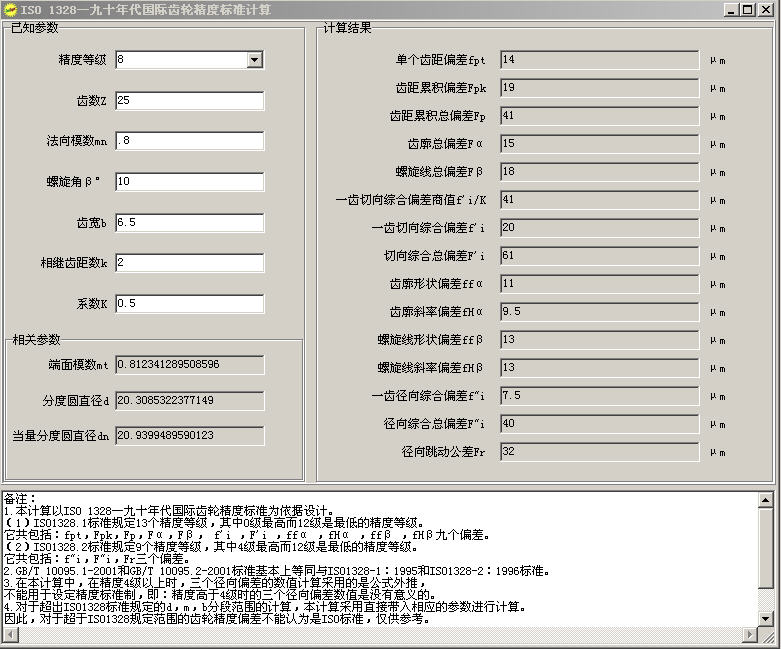Image resolution: width=781 pixels, height=649 pixels.
Task: Maximize the ISO 1328 window
Action: click(x=747, y=9)
